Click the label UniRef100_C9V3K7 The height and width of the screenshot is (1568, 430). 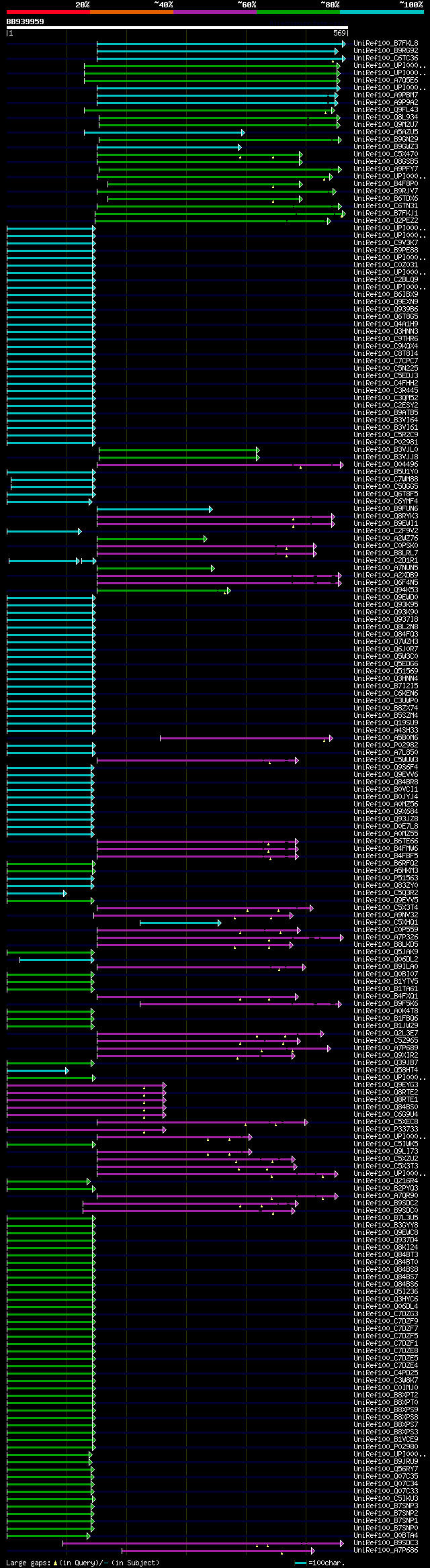pos(386,243)
